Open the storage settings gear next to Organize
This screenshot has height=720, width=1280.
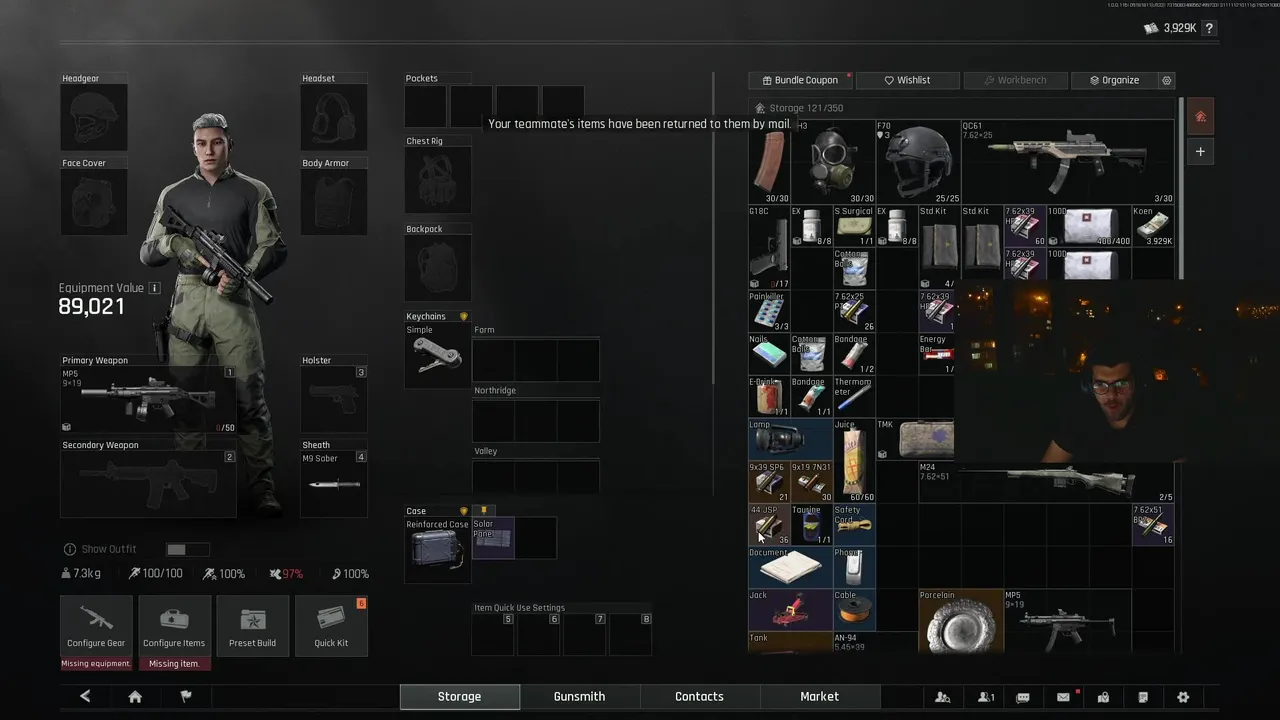[1166, 80]
